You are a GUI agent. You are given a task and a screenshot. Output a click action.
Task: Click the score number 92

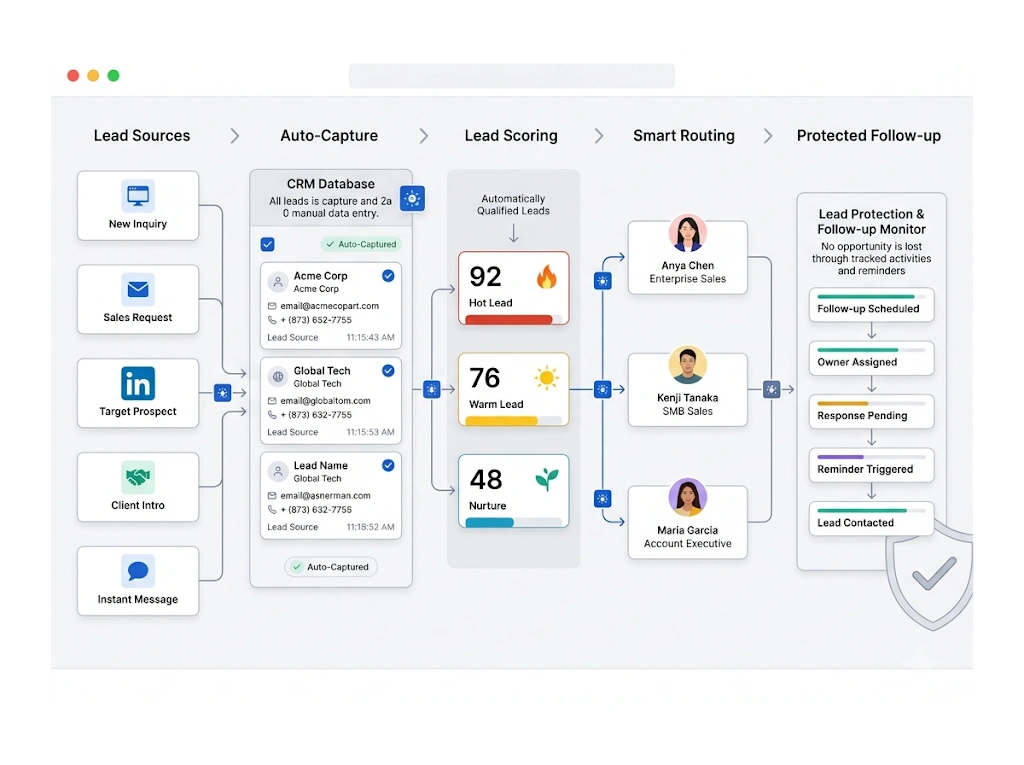485,277
